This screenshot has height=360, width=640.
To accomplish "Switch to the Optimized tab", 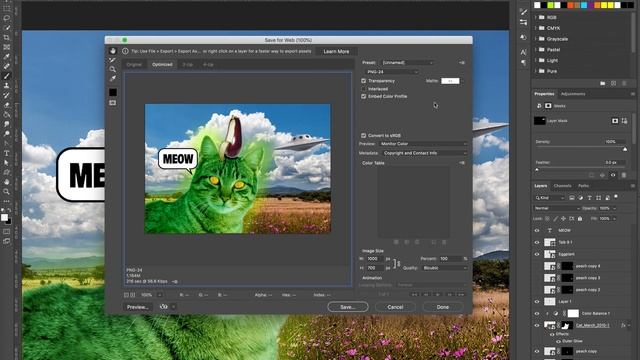I will click(162, 64).
